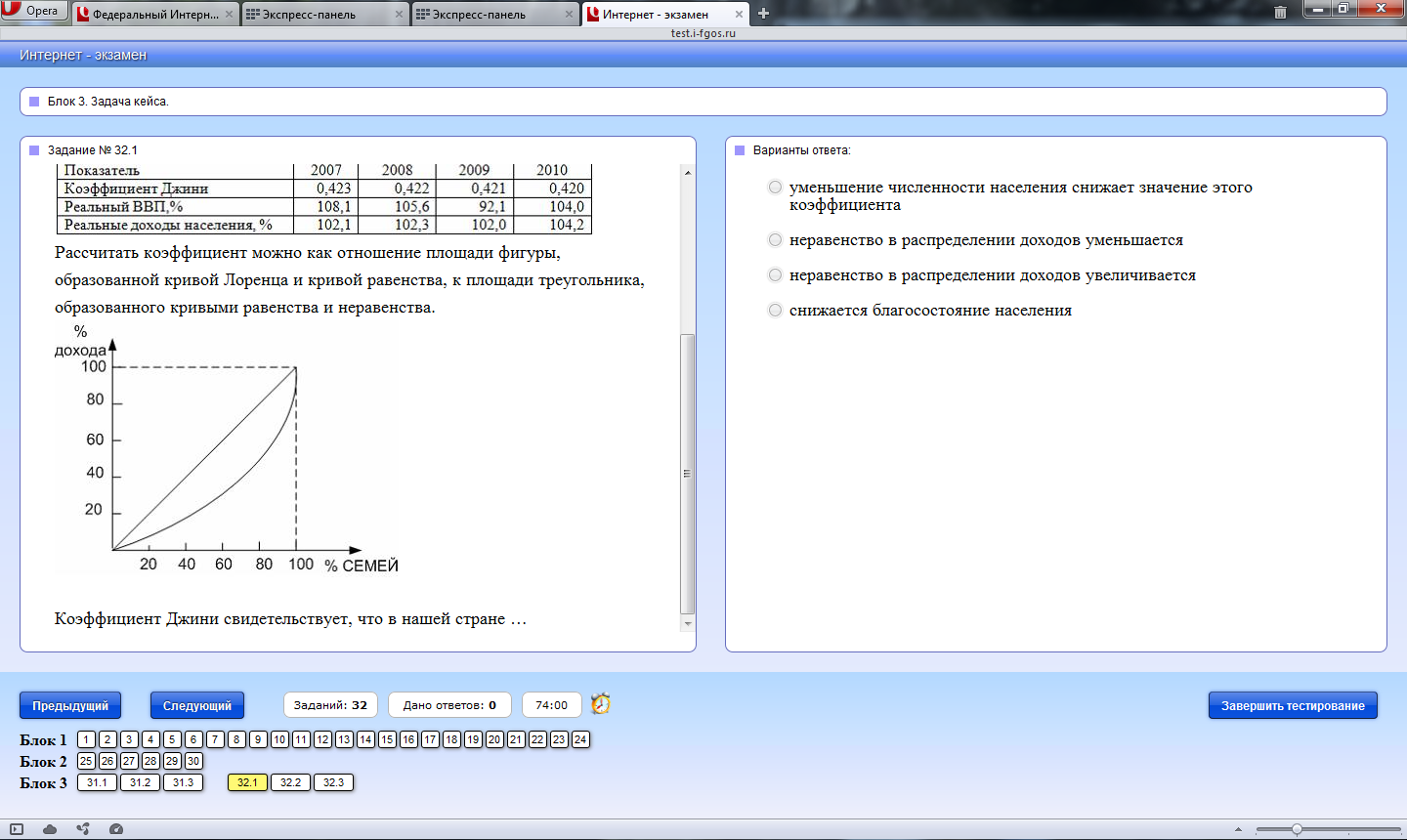This screenshot has height=840, width=1407.
Task: Click the task panel scrollbar up arrow
Action: tap(688, 173)
